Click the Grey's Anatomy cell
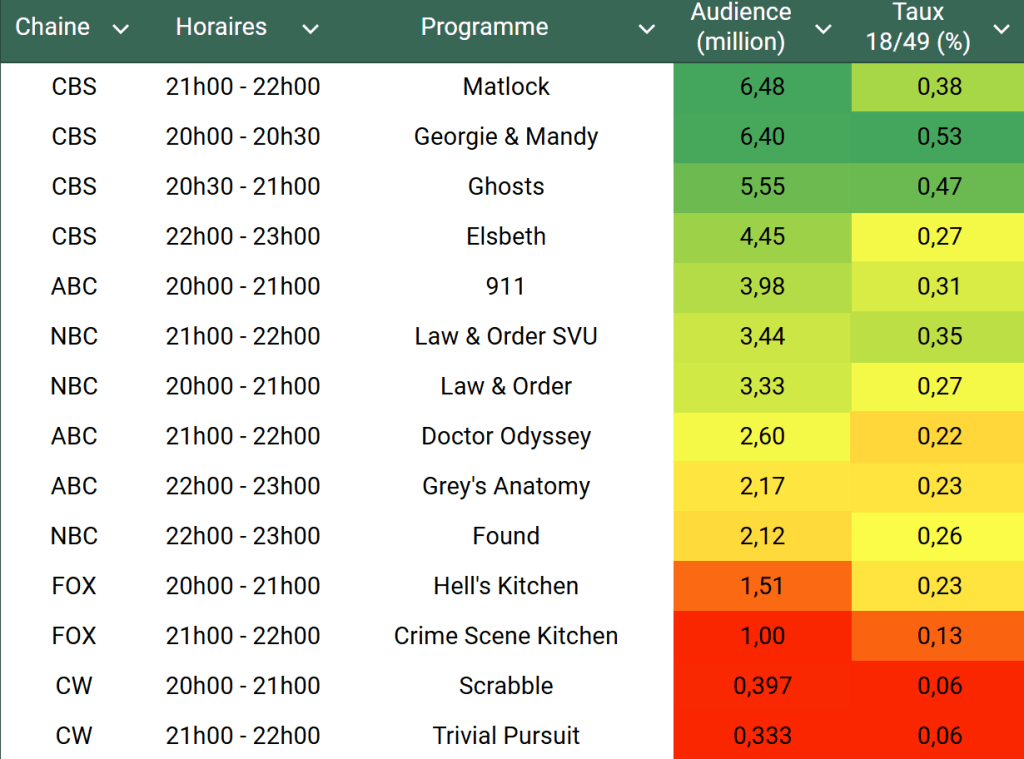Image resolution: width=1024 pixels, height=759 pixels. [506, 487]
